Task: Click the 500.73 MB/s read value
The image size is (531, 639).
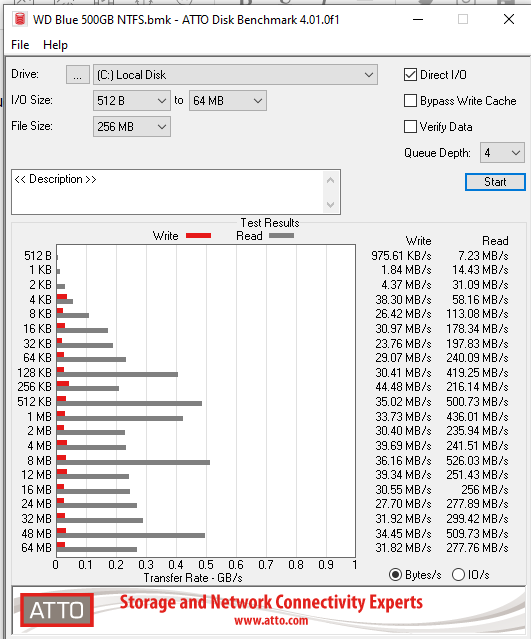Action: pyautogui.click(x=477, y=402)
